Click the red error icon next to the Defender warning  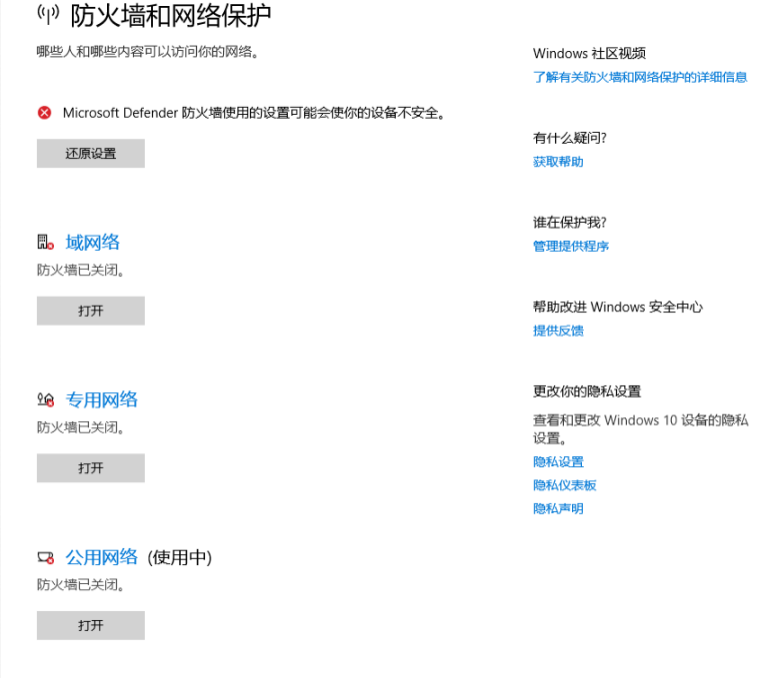click(44, 113)
